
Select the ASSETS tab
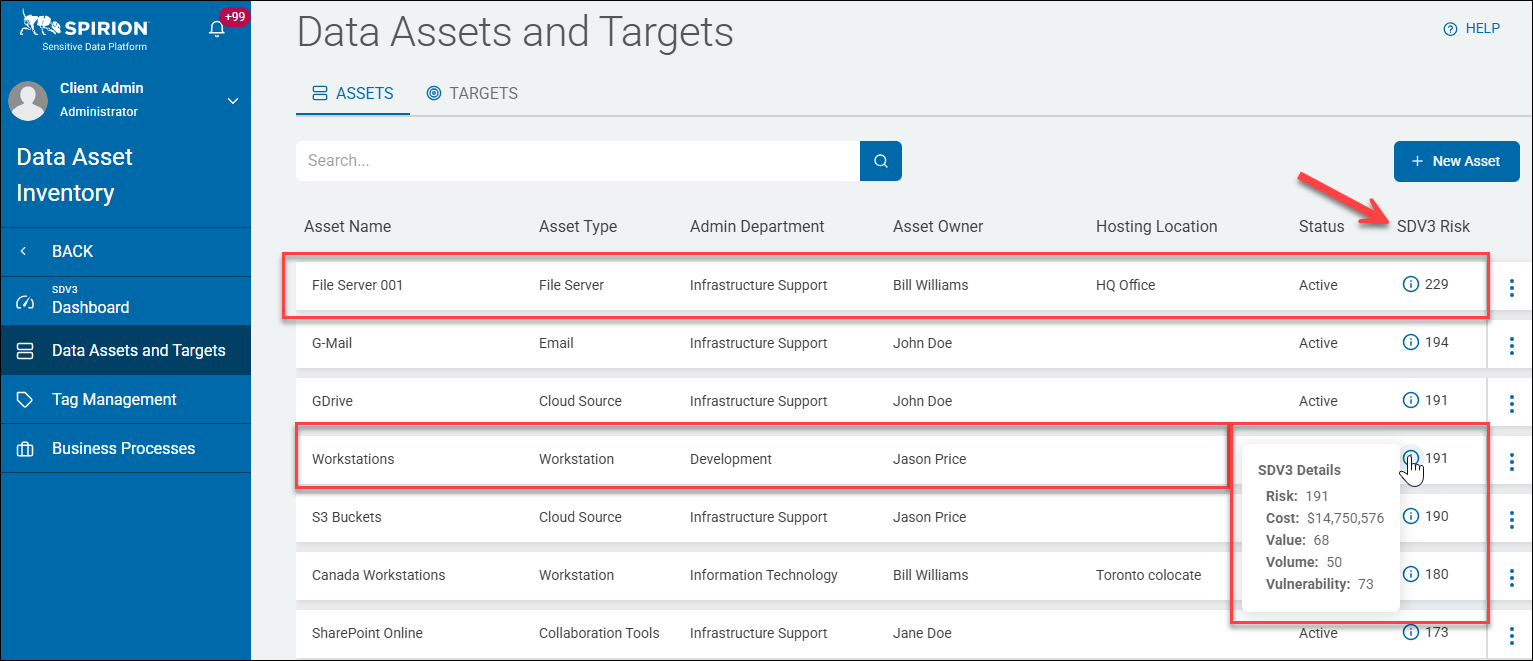352,92
